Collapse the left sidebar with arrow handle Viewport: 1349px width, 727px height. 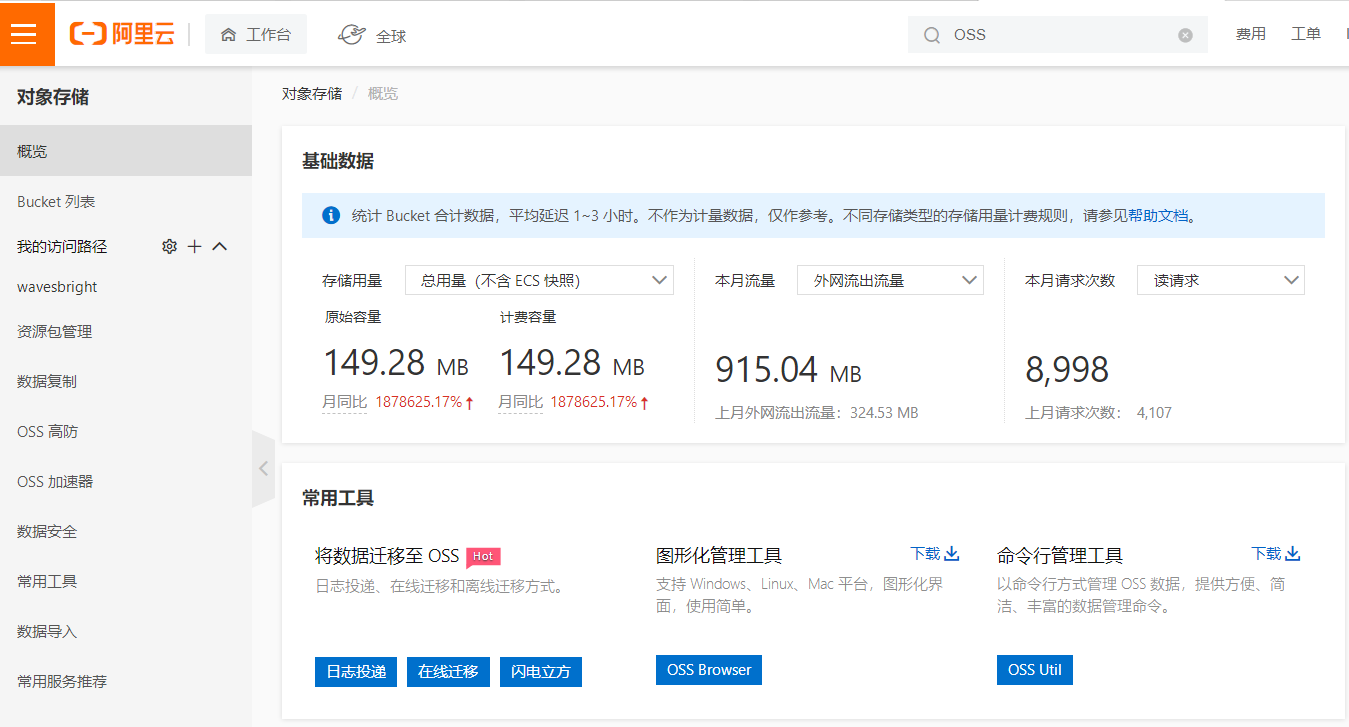pyautogui.click(x=263, y=468)
